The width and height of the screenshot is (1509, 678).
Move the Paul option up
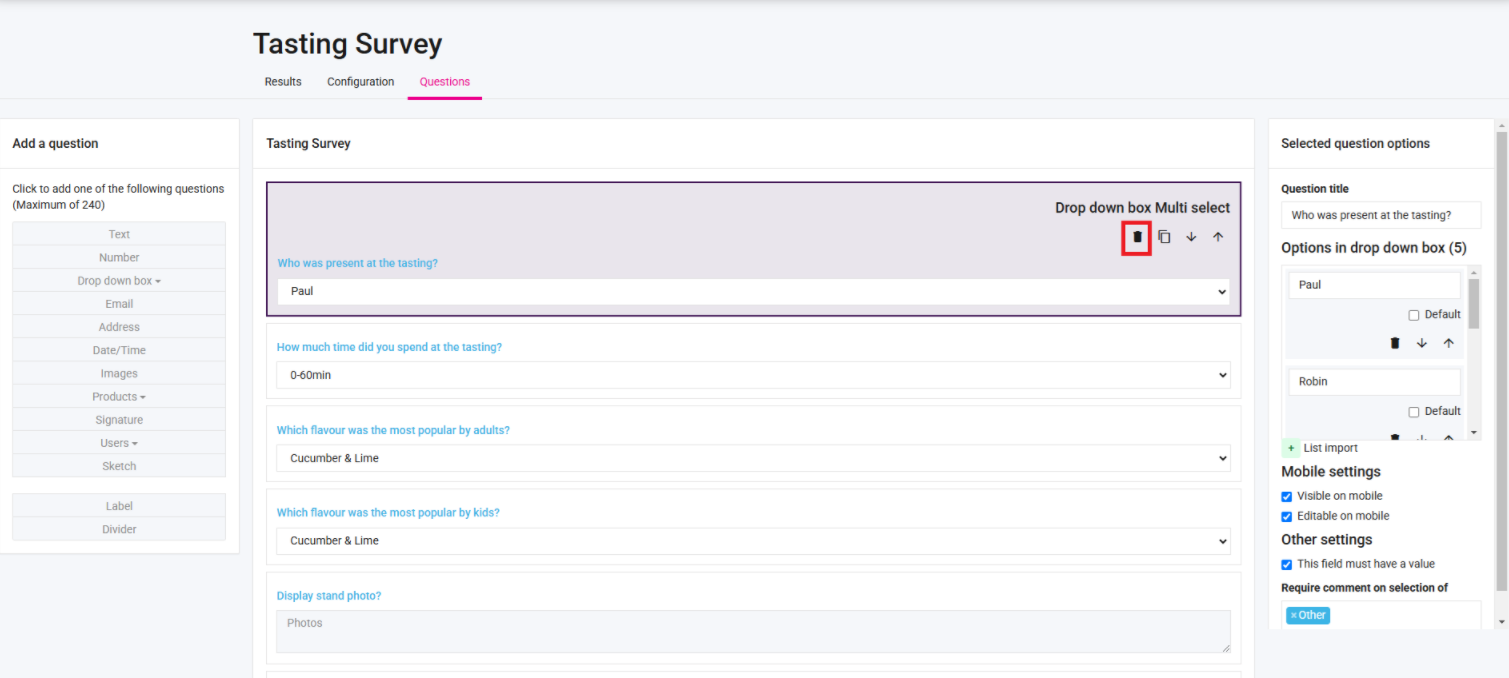coord(1448,343)
